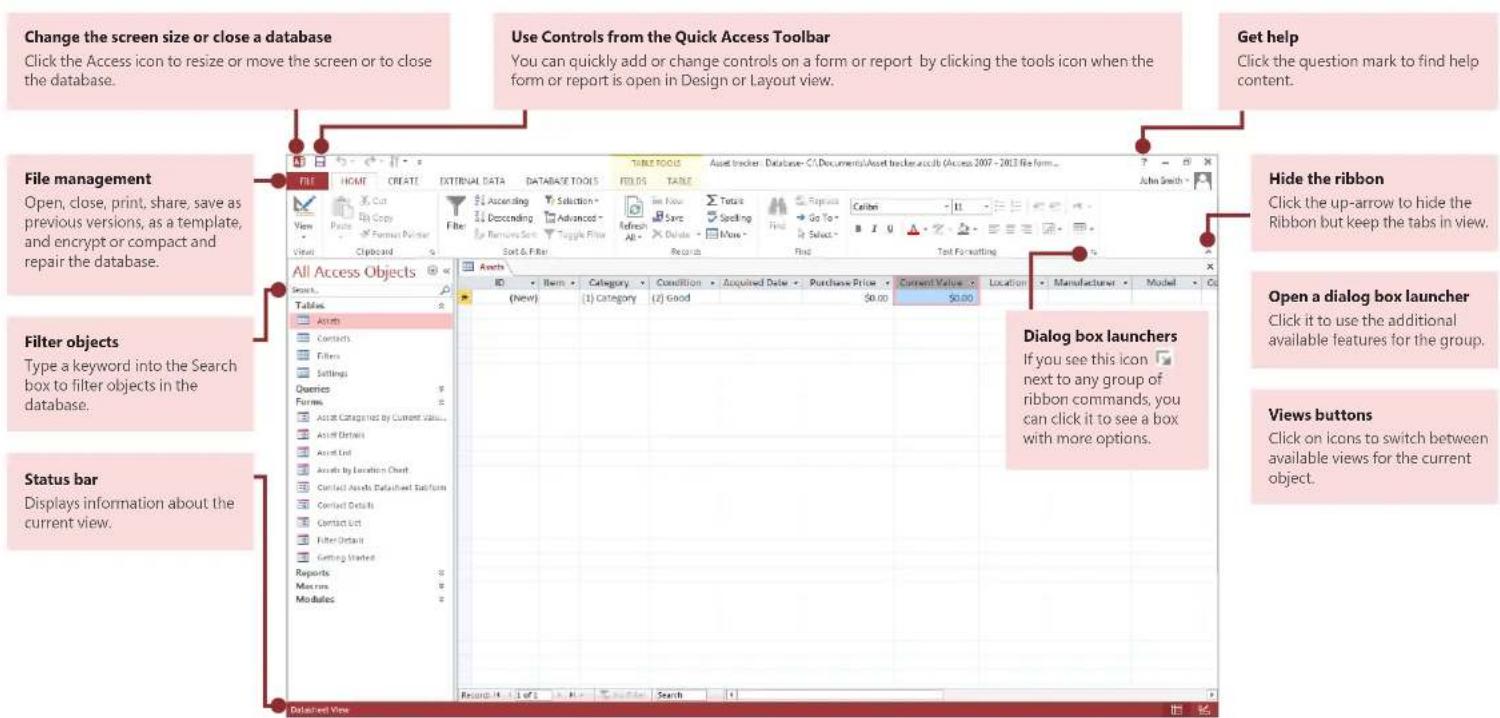Switch to the CREATE tab
This screenshot has width=1500, height=718.
403,181
